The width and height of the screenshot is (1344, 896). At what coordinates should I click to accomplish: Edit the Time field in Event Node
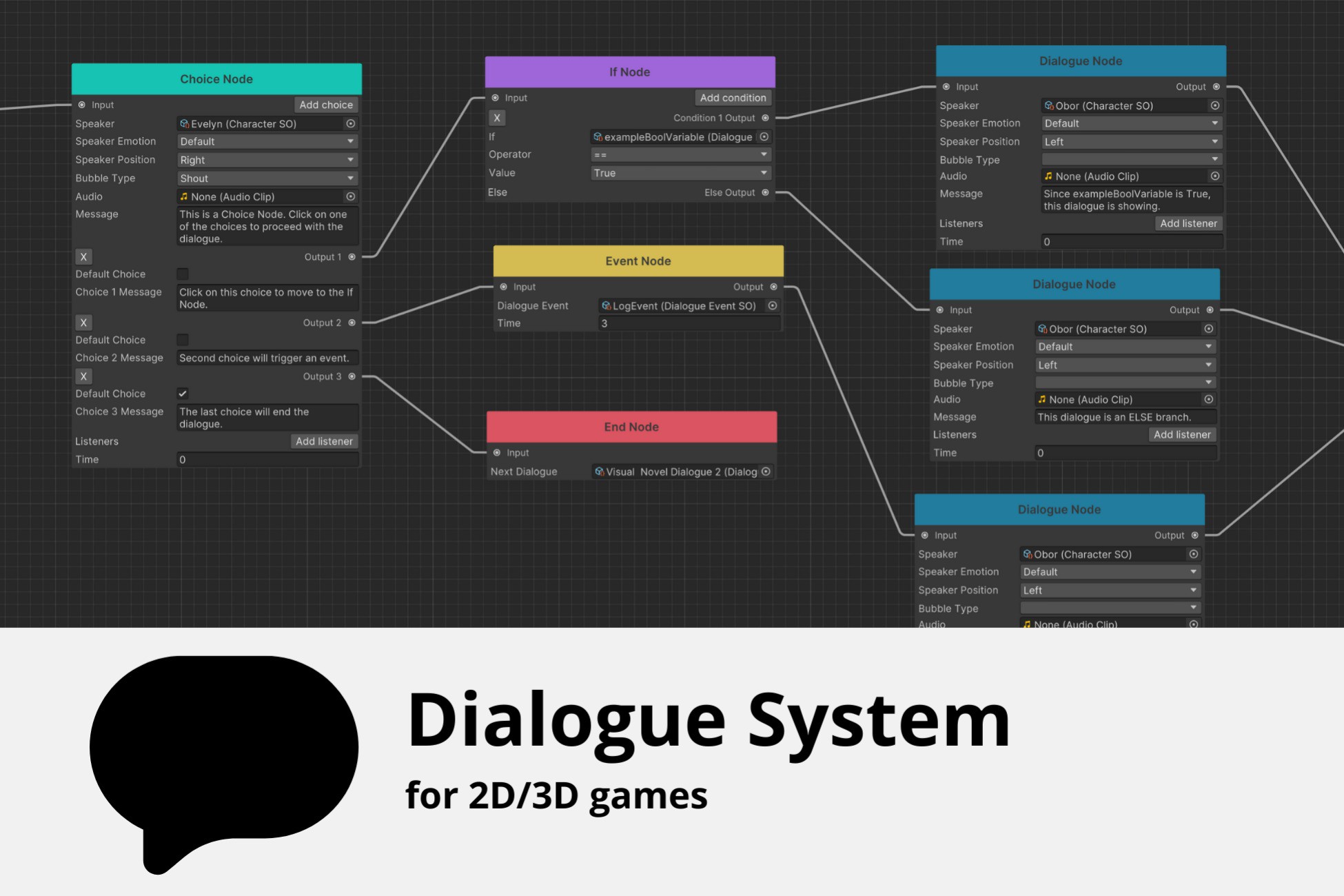[x=689, y=323]
